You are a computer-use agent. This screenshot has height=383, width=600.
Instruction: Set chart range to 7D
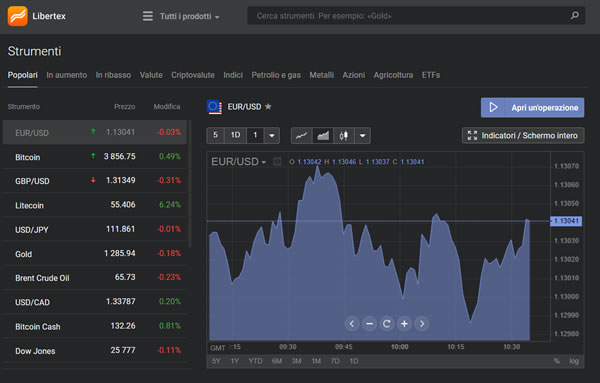[335, 361]
